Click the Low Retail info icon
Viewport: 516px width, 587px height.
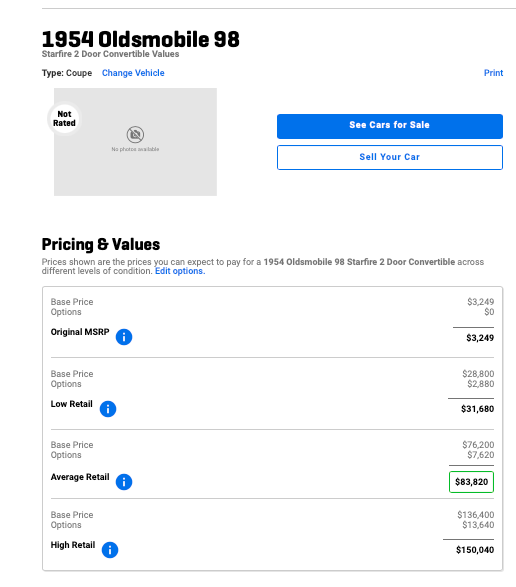[x=108, y=409]
